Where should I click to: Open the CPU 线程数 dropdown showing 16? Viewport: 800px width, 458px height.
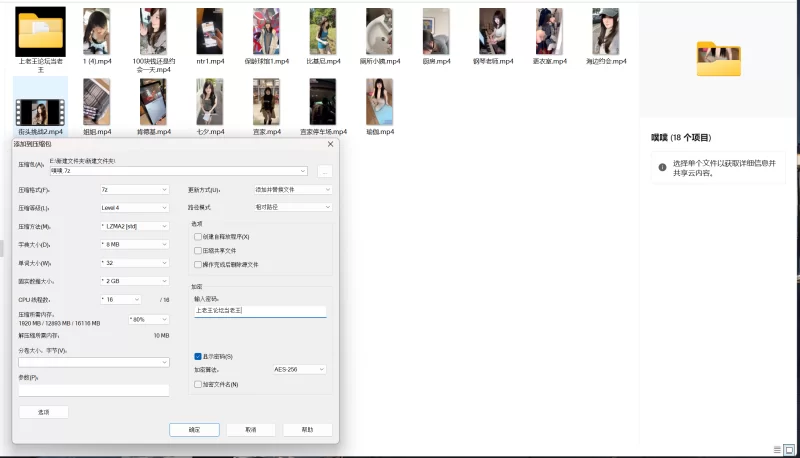click(121, 299)
